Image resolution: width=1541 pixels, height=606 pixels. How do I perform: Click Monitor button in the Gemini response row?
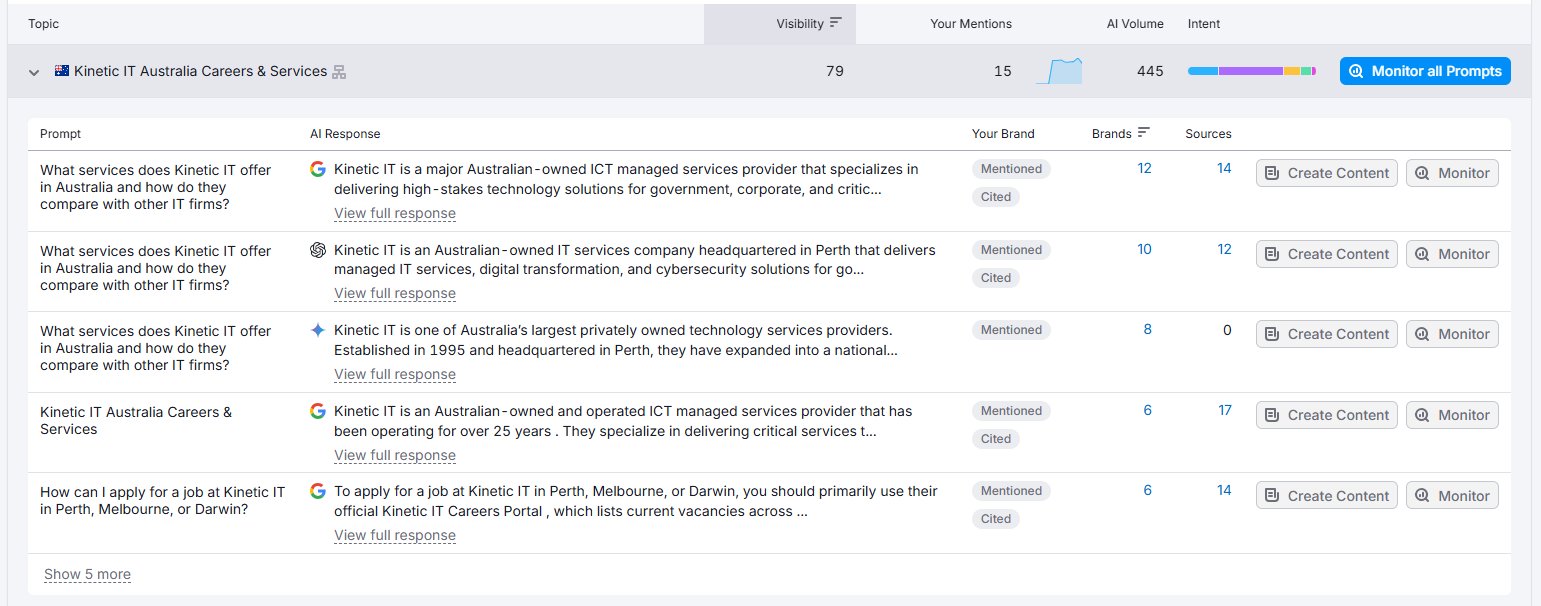pyautogui.click(x=1452, y=334)
